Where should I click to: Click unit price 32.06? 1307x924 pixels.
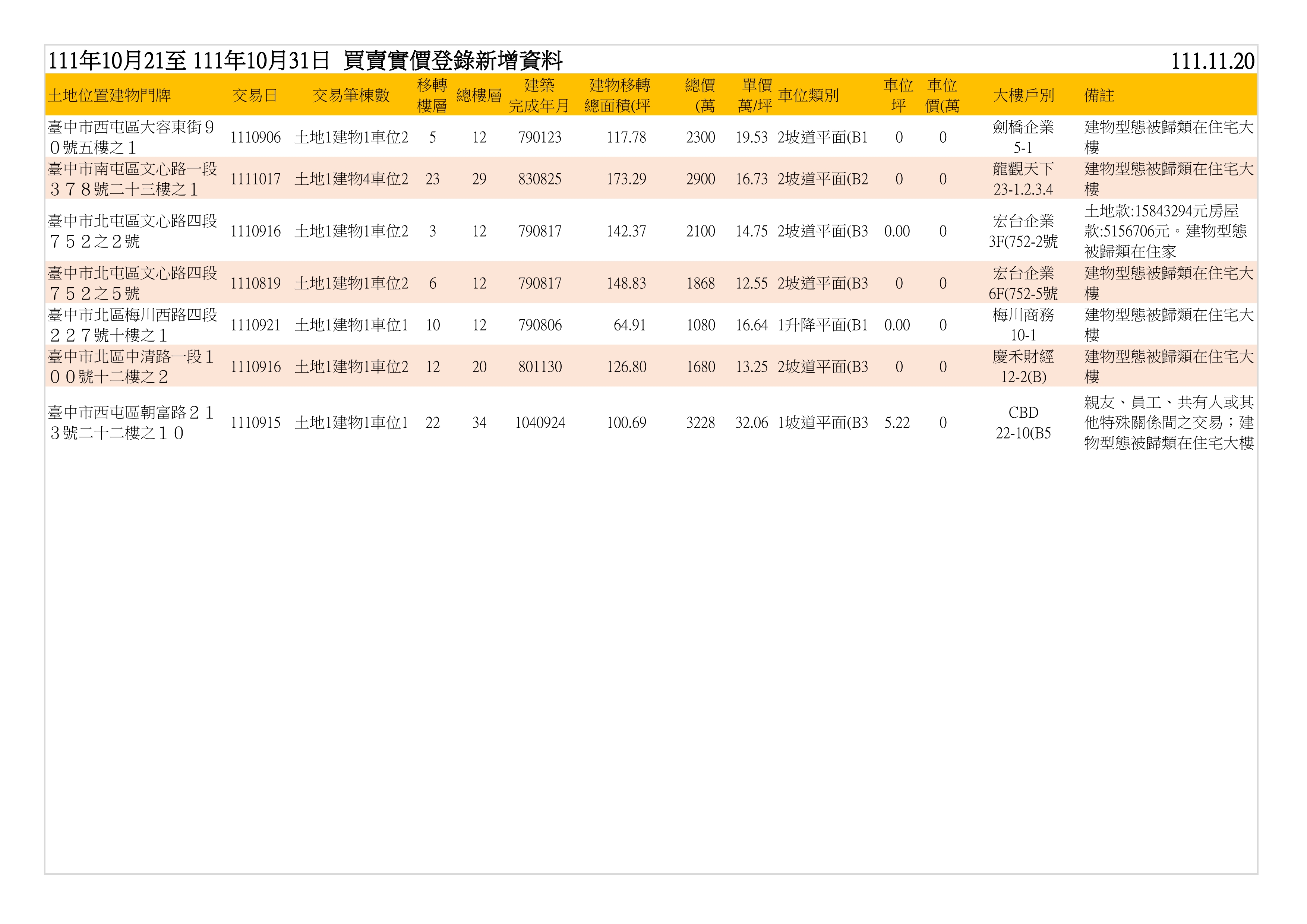click(751, 423)
